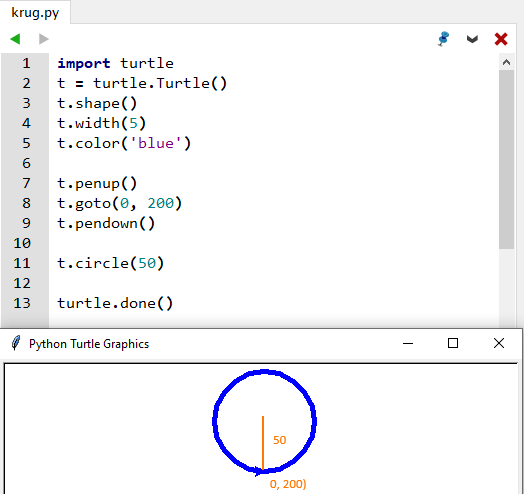Click the editor vertical scrollbar thumb
524x494 pixels.
click(x=506, y=159)
